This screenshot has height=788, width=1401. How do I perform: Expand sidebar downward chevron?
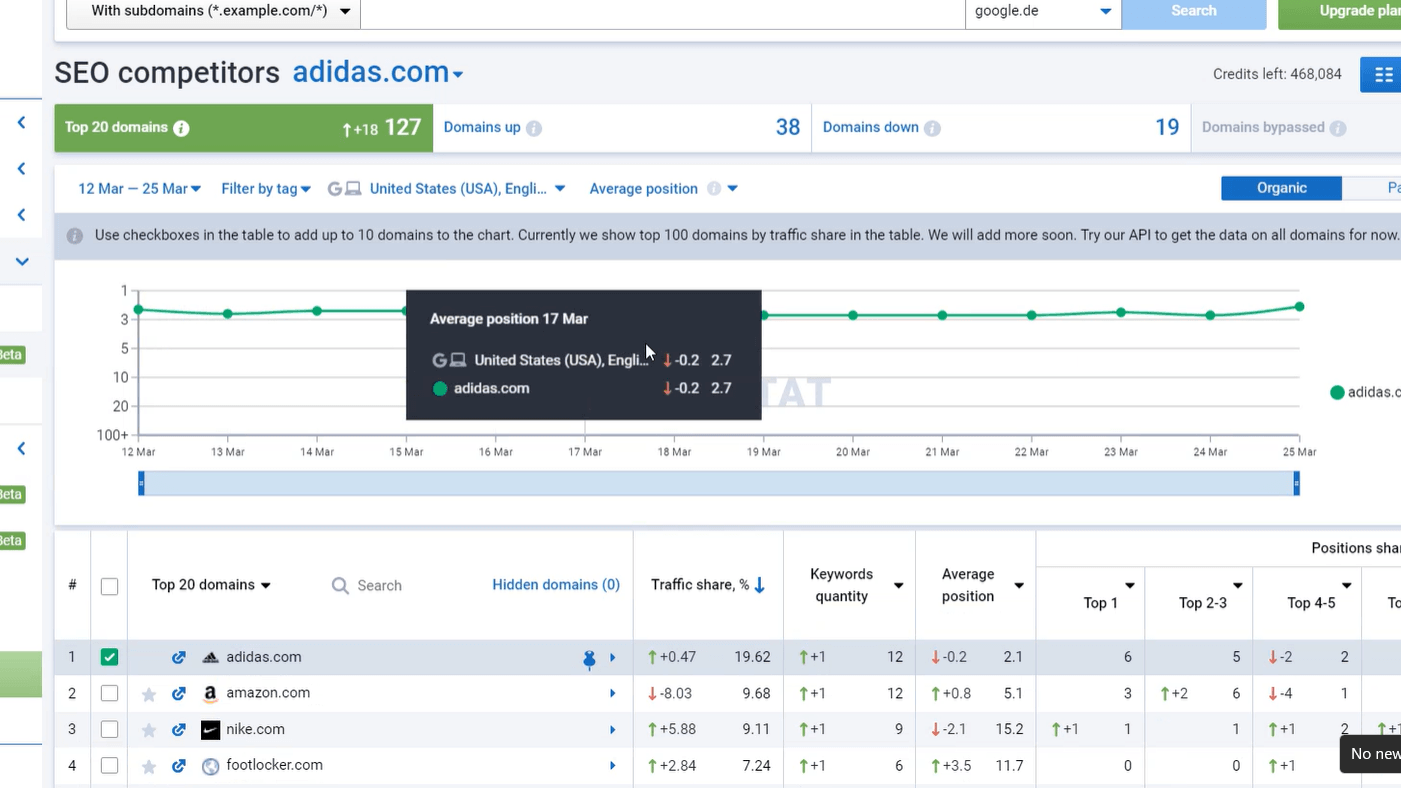pos(21,262)
